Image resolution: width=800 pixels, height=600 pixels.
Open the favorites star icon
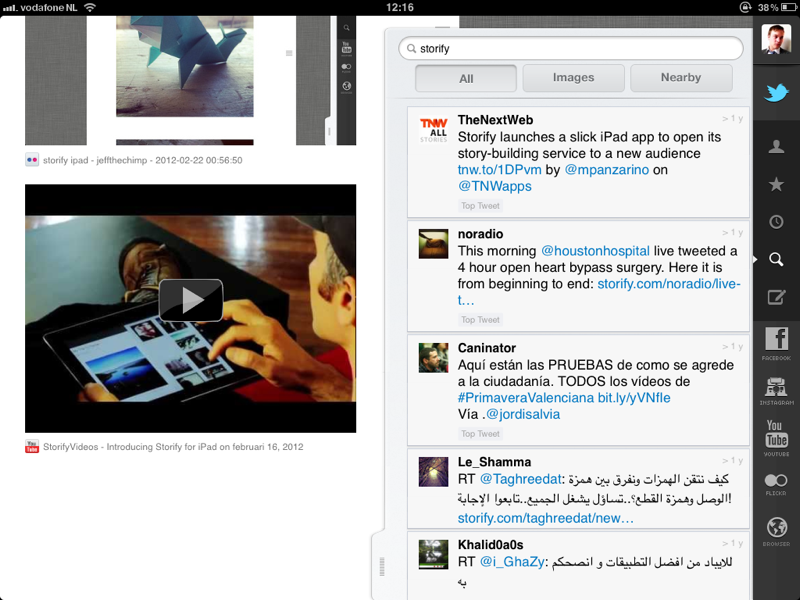click(x=776, y=184)
